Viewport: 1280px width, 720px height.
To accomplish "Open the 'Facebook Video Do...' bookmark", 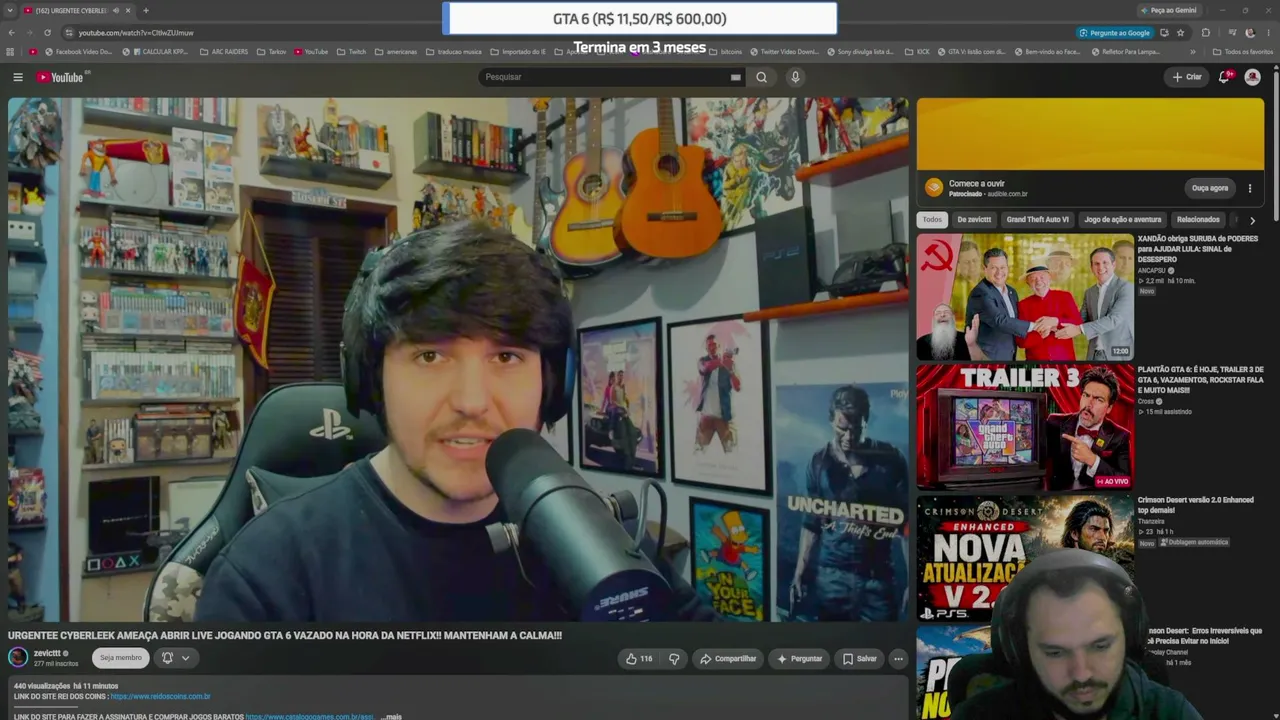I will pos(77,52).
